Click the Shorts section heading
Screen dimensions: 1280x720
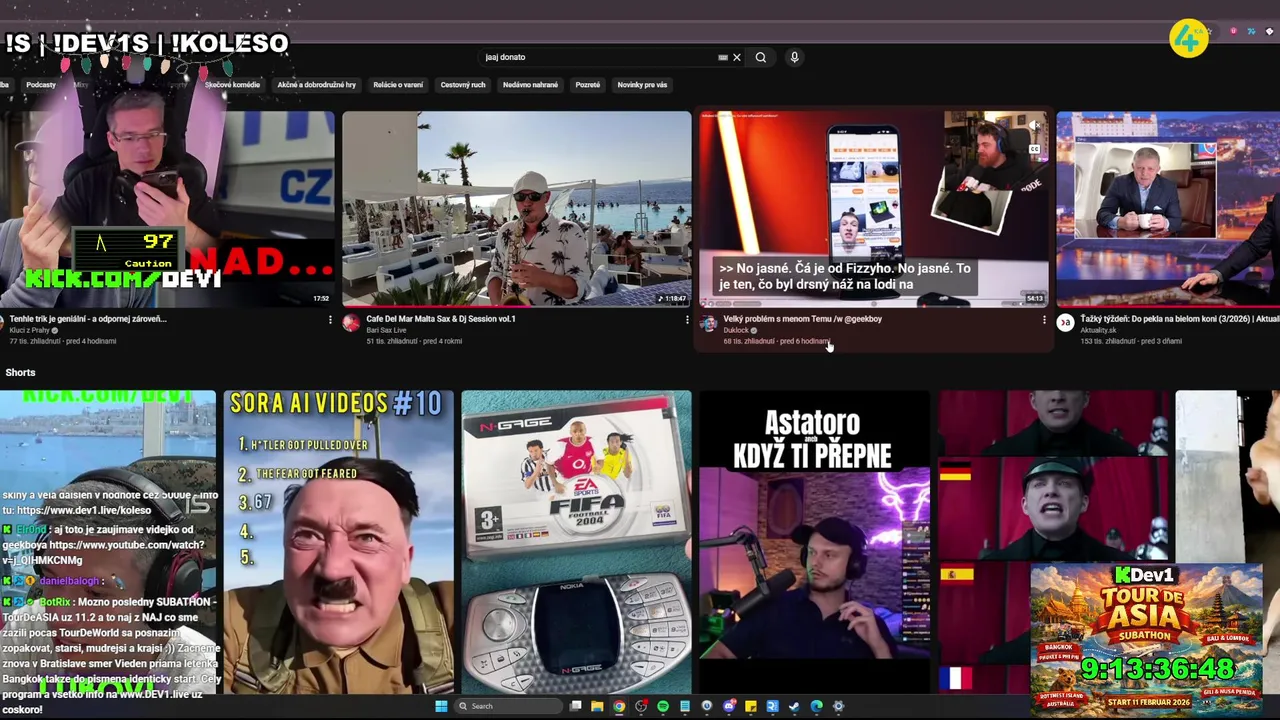click(20, 372)
